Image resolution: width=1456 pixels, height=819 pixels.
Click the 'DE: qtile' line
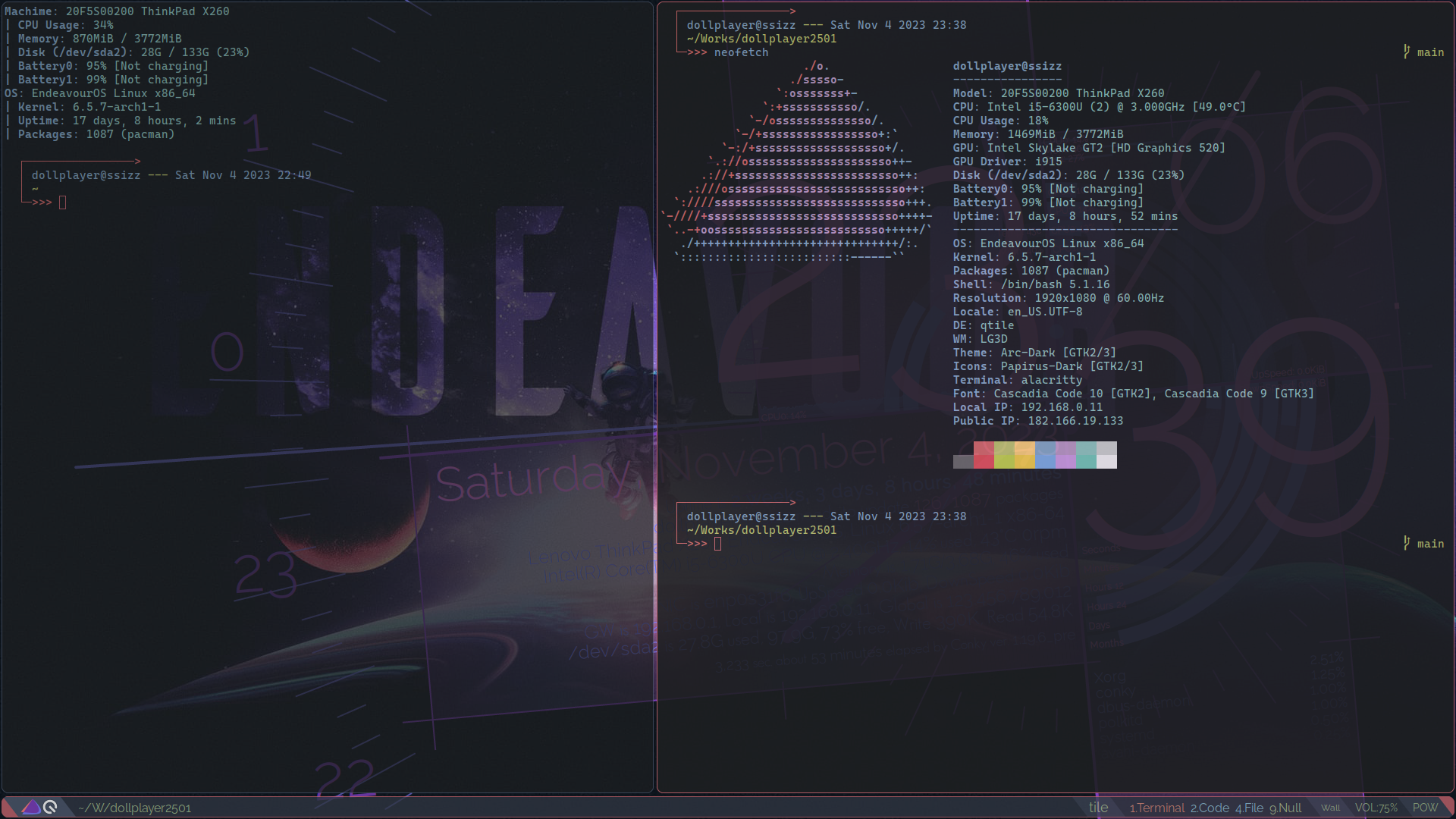point(984,325)
